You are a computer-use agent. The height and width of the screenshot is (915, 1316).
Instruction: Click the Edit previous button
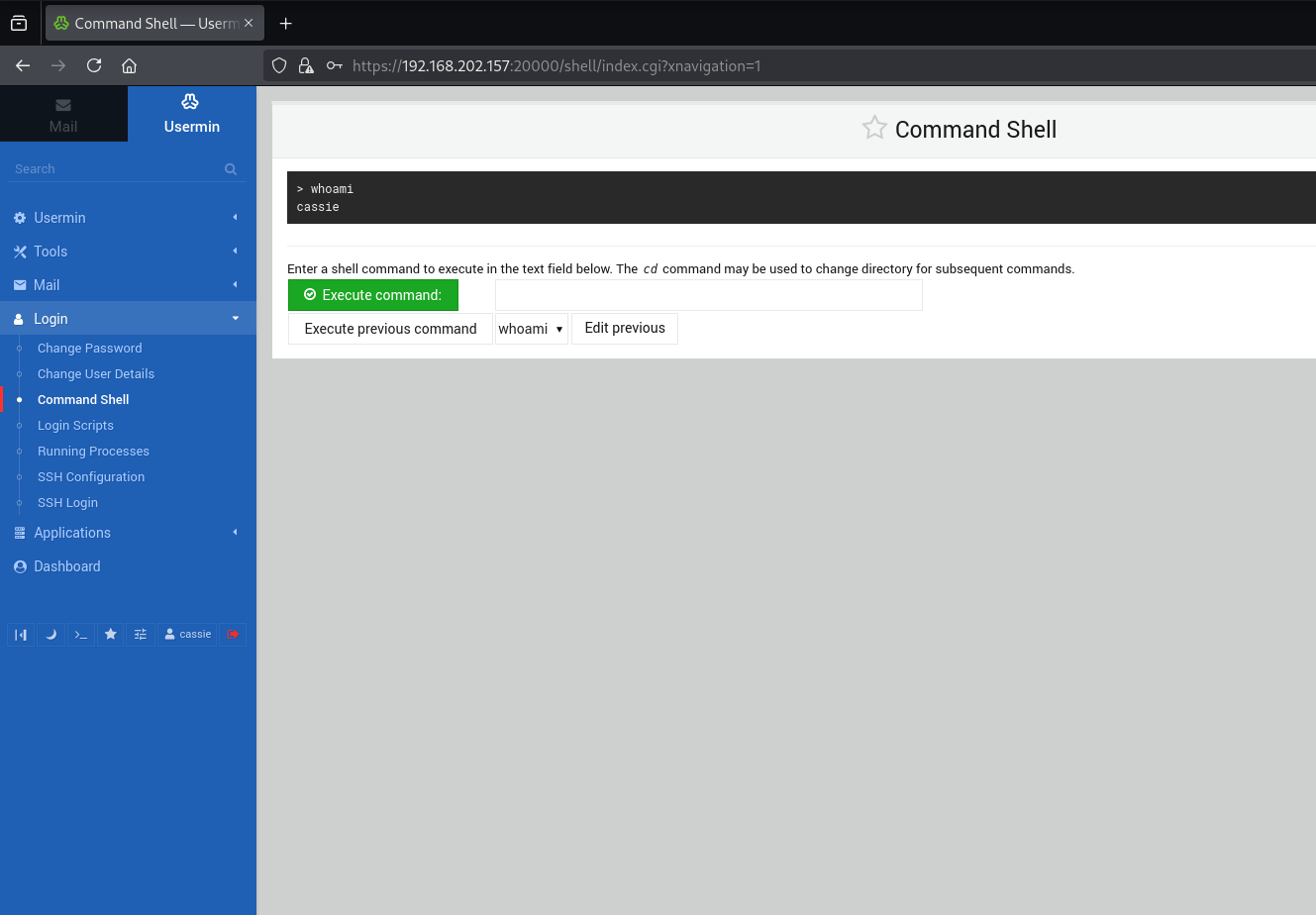[x=625, y=328]
